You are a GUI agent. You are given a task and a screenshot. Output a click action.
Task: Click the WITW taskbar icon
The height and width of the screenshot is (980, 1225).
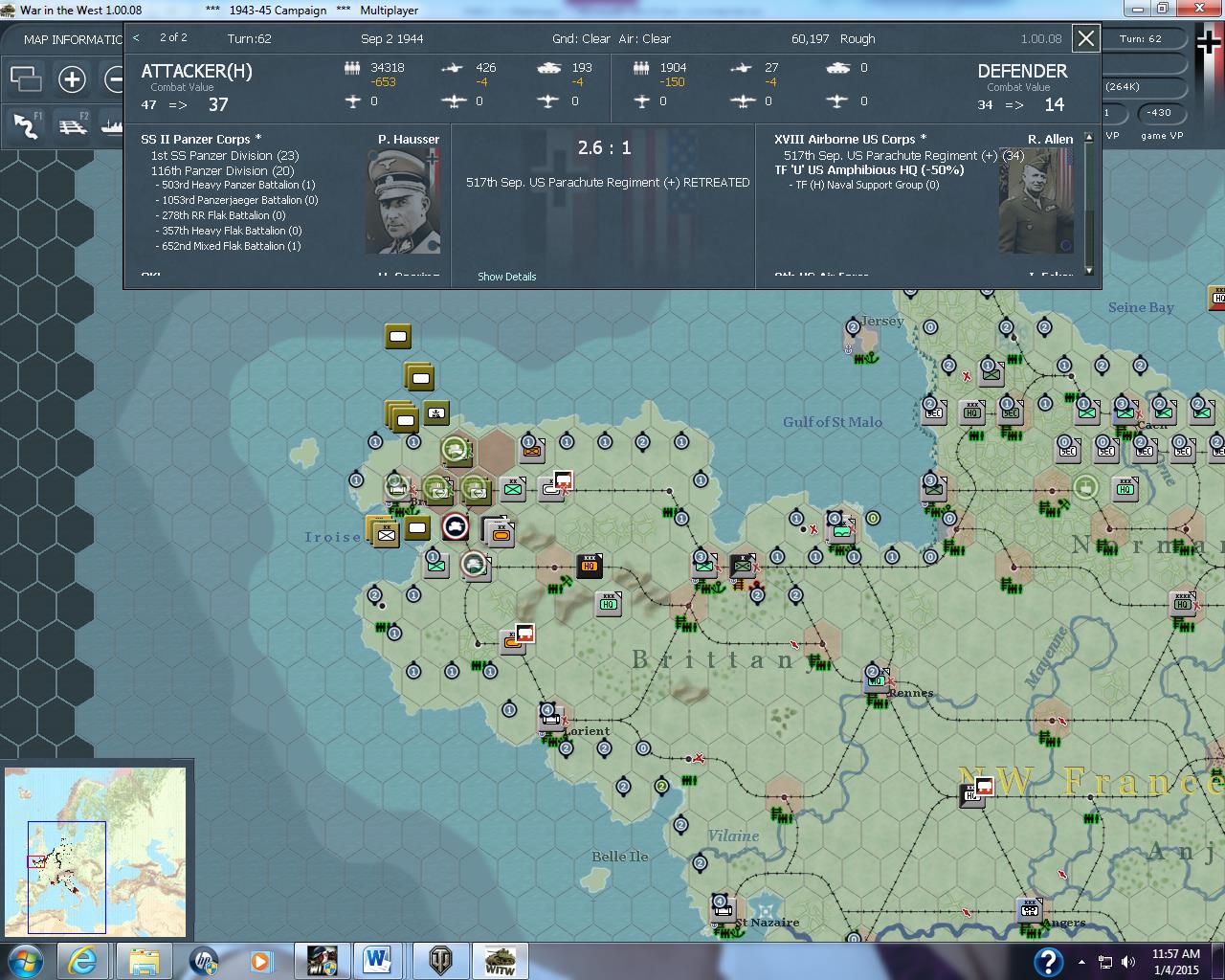(x=501, y=961)
